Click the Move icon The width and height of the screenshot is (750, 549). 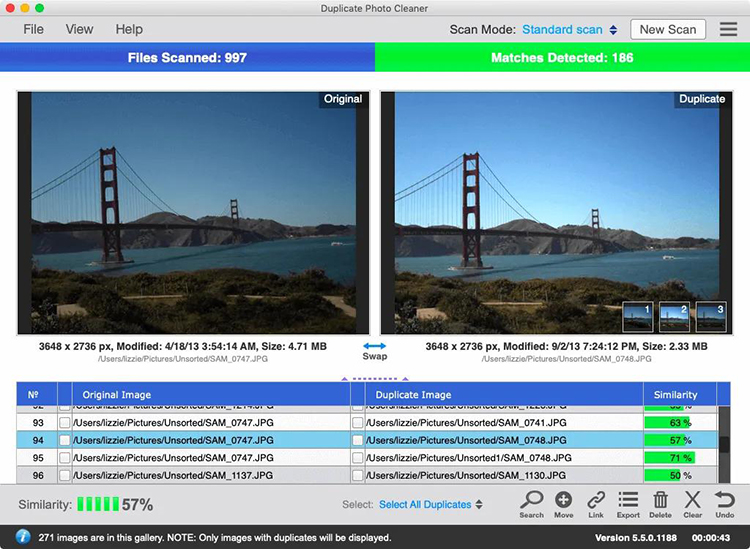[x=563, y=504]
